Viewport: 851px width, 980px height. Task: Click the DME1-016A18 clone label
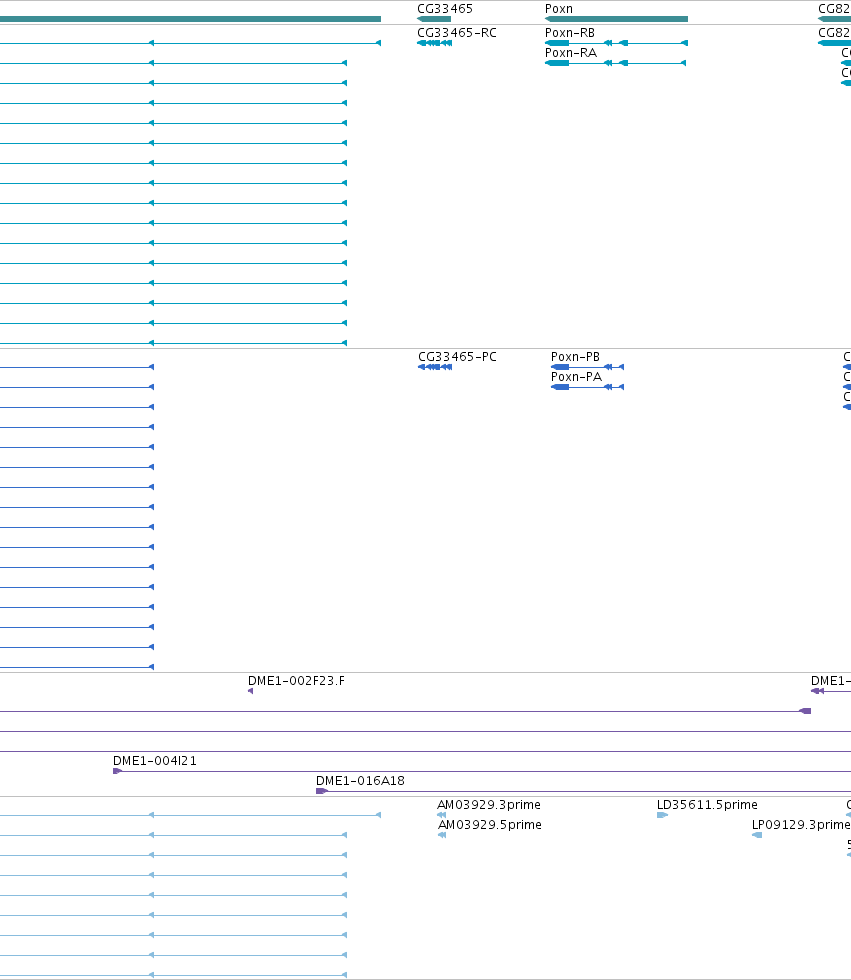(x=361, y=781)
